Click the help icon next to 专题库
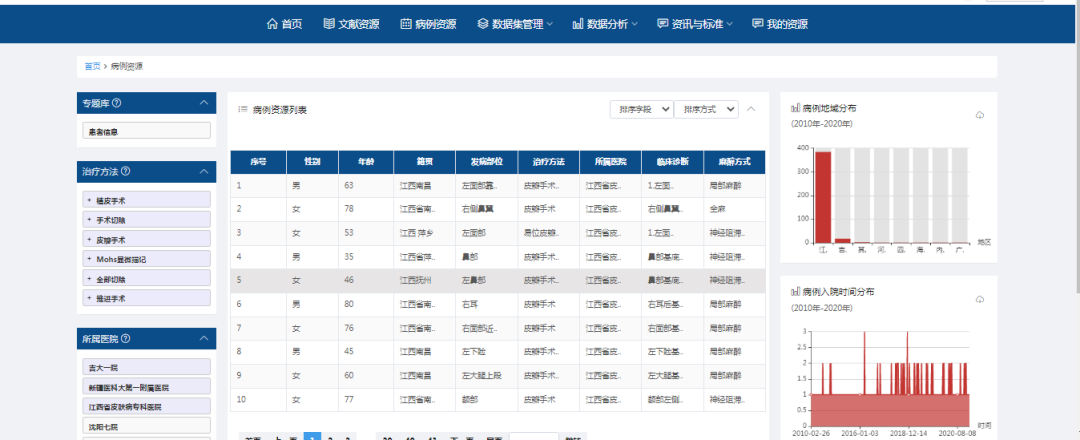Screen dimensions: 1080x440 [x=117, y=103]
